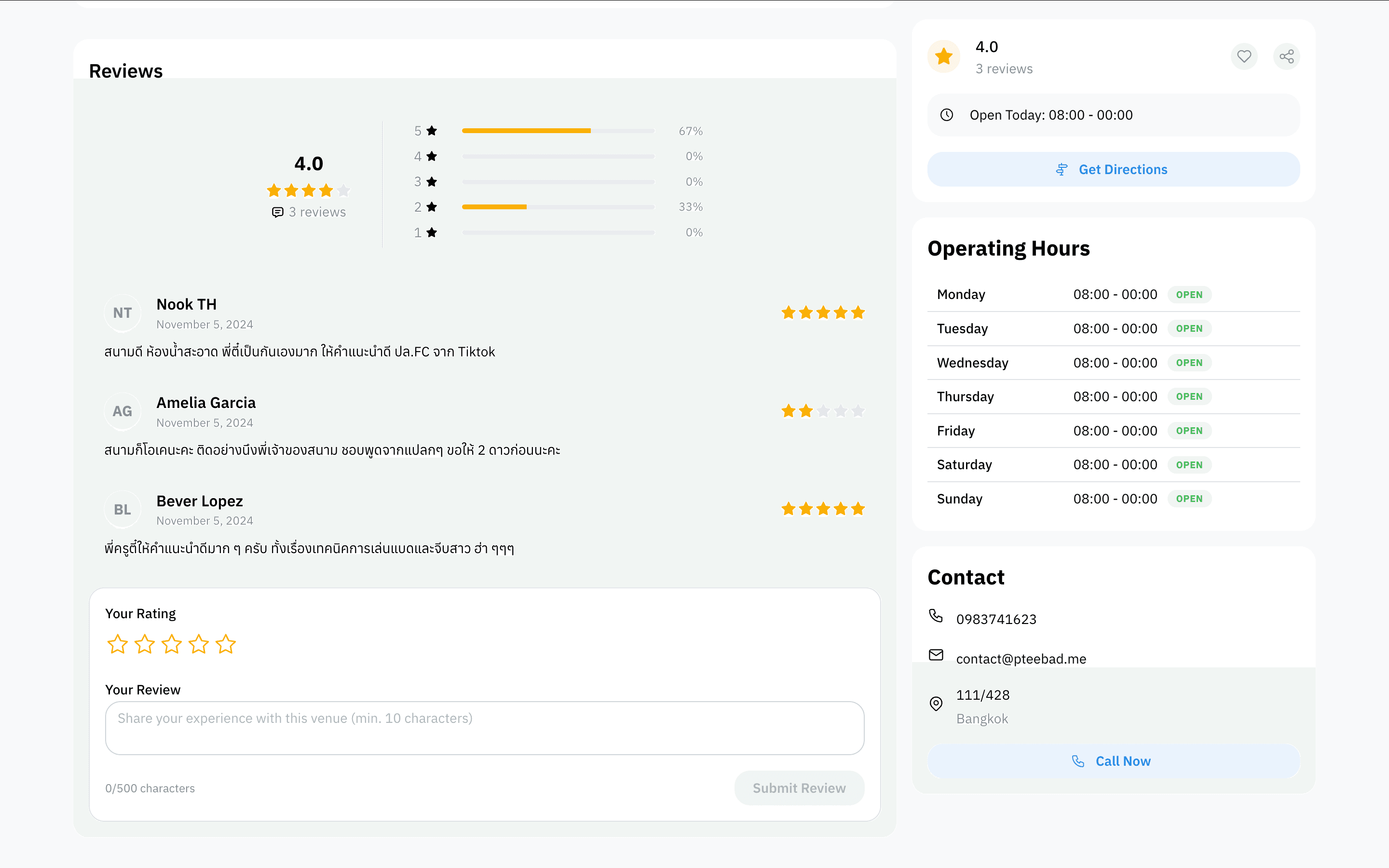Click Bever Lopez's five-star rating

(x=822, y=509)
